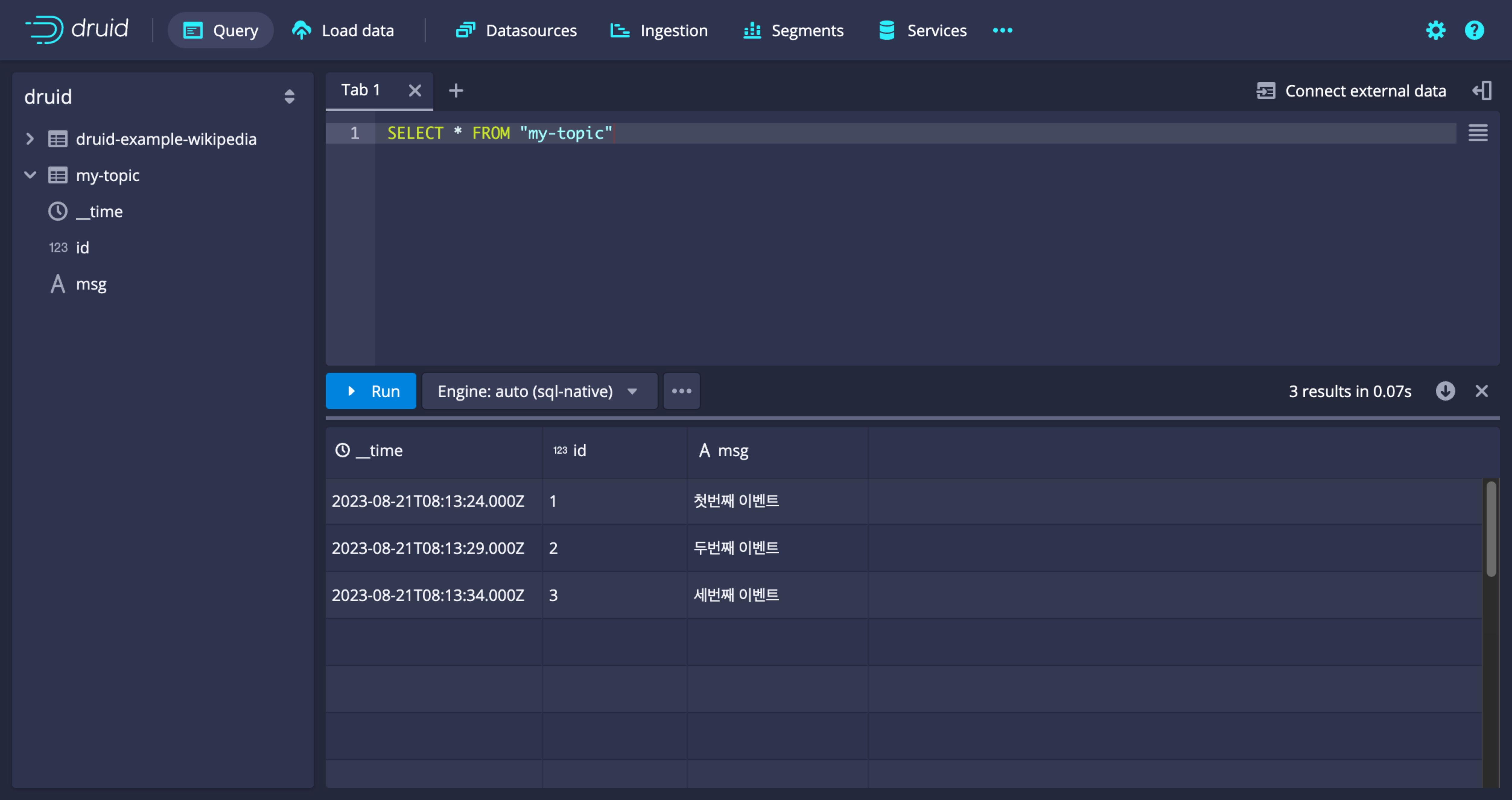1512x800 pixels.
Task: Open the Query view
Action: click(221, 30)
